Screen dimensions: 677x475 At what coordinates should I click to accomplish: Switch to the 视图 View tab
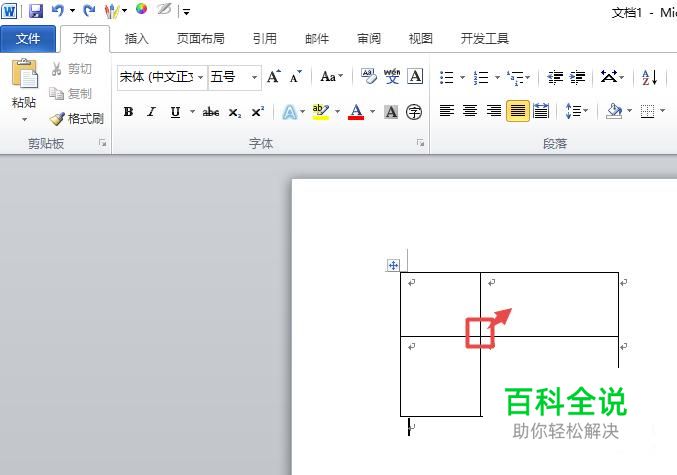(x=421, y=38)
